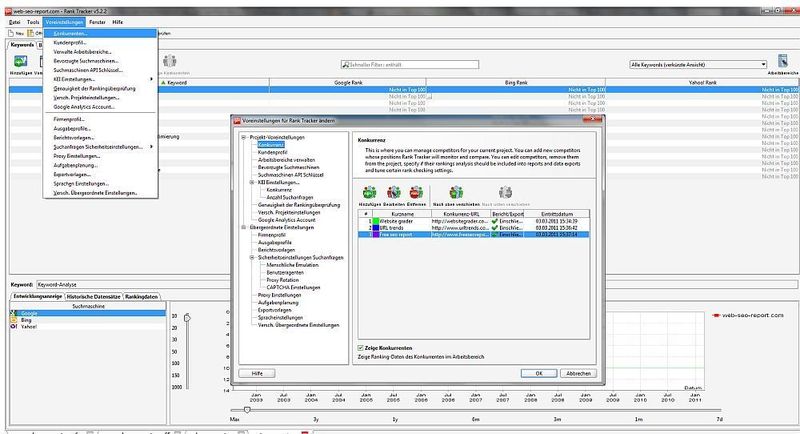Screen dimensions: 800x434
Task: Select the Keywords tab
Action: click(22, 45)
